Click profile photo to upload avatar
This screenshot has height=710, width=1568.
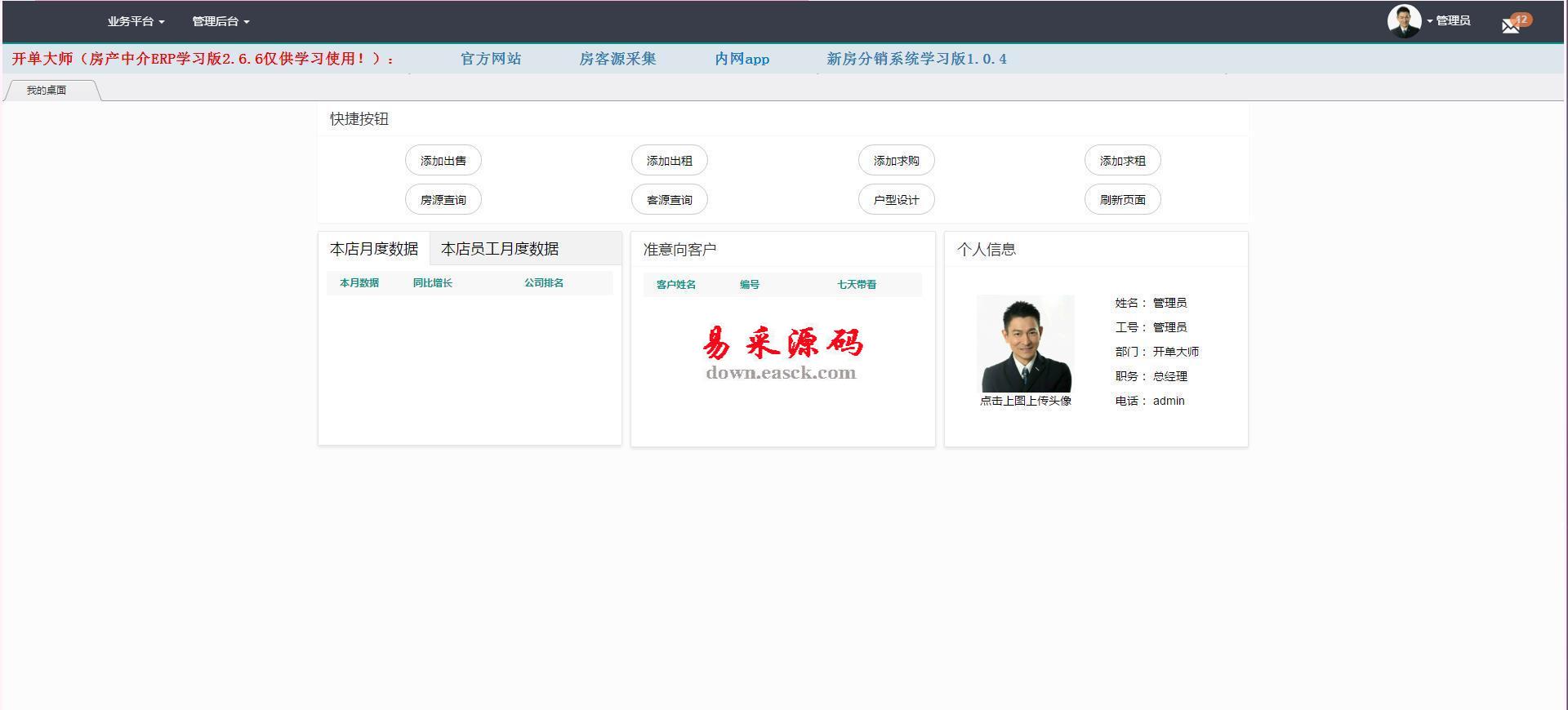[1026, 344]
